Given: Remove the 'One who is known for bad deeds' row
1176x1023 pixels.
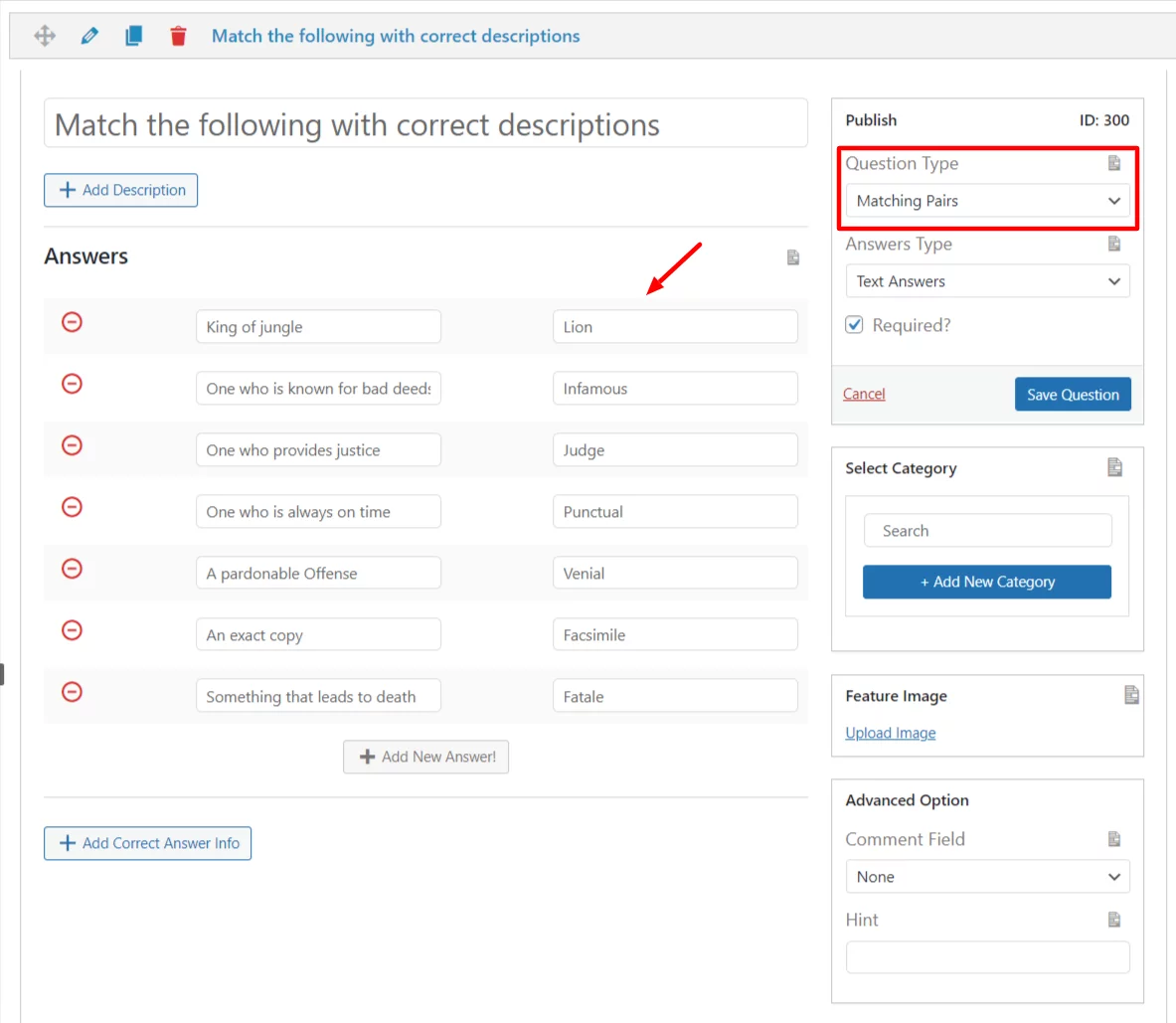Looking at the screenshot, I should 72,384.
